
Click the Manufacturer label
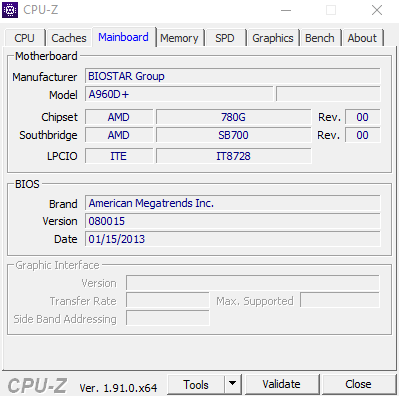tap(45, 77)
